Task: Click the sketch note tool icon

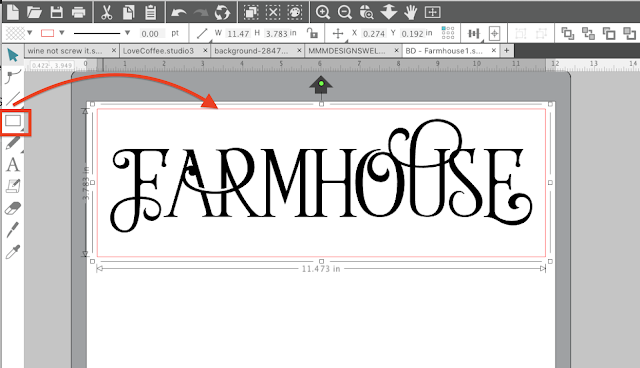Action: click(x=13, y=186)
